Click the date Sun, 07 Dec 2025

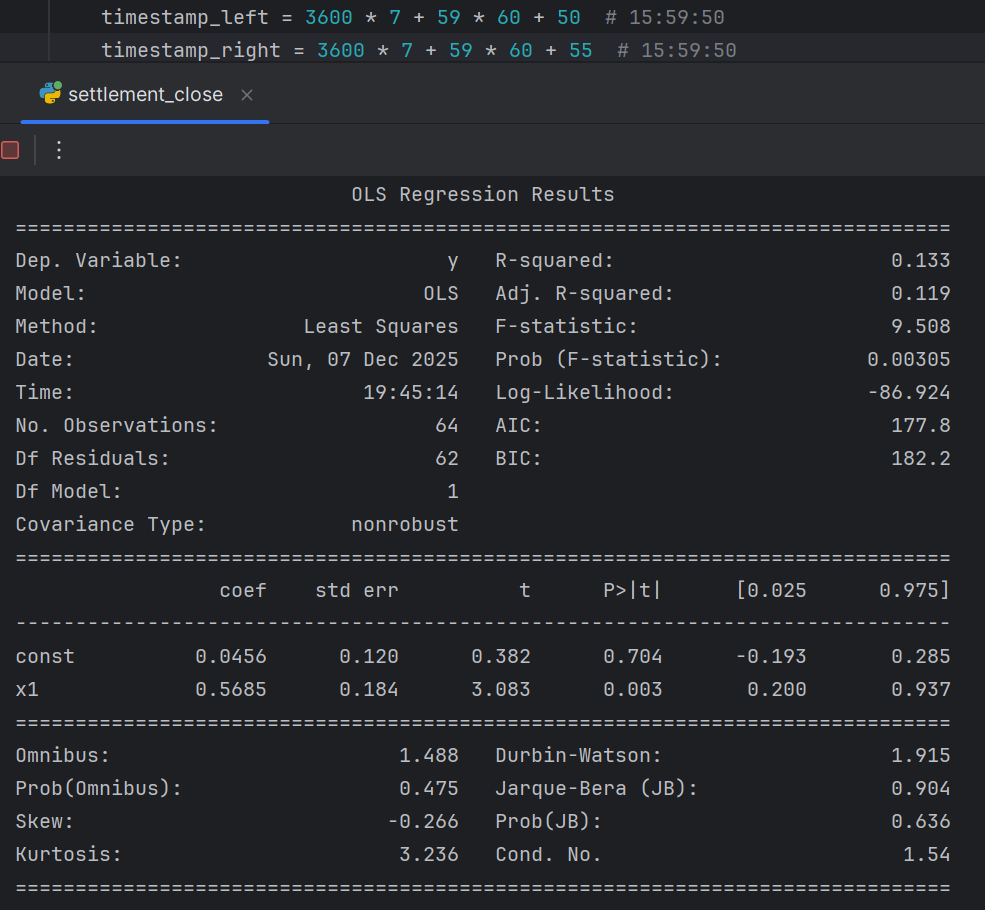[363, 359]
